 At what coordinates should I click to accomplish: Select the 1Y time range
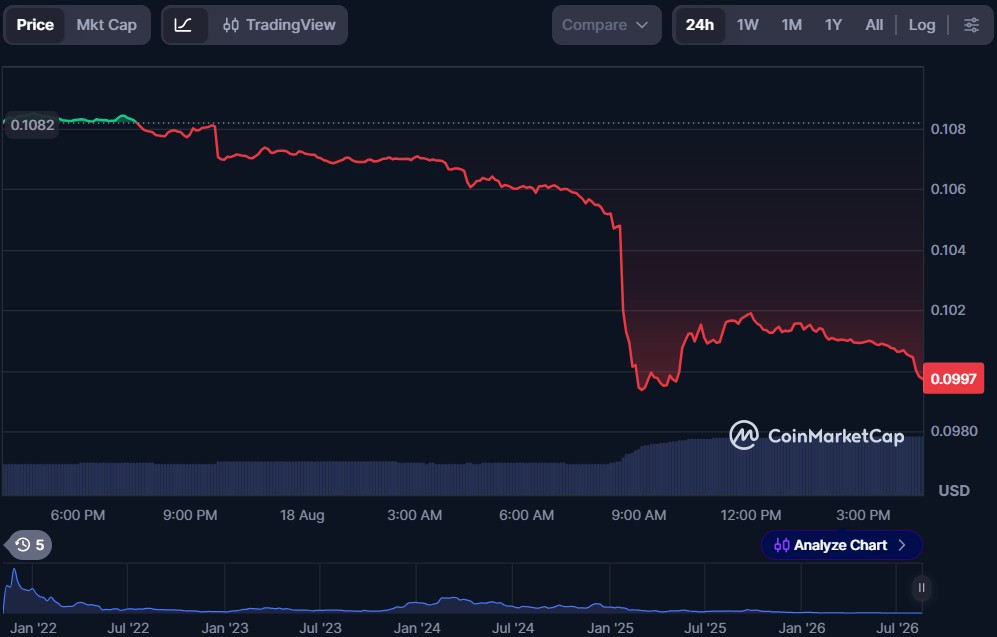tap(834, 25)
